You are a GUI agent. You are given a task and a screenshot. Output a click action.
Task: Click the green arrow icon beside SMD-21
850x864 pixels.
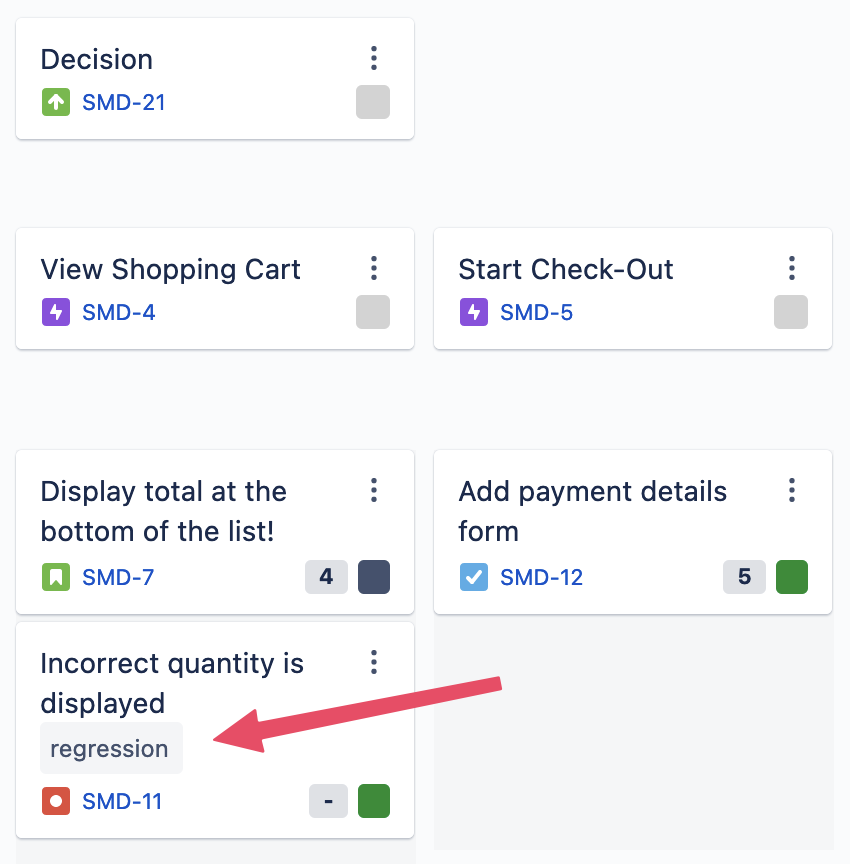(x=56, y=102)
